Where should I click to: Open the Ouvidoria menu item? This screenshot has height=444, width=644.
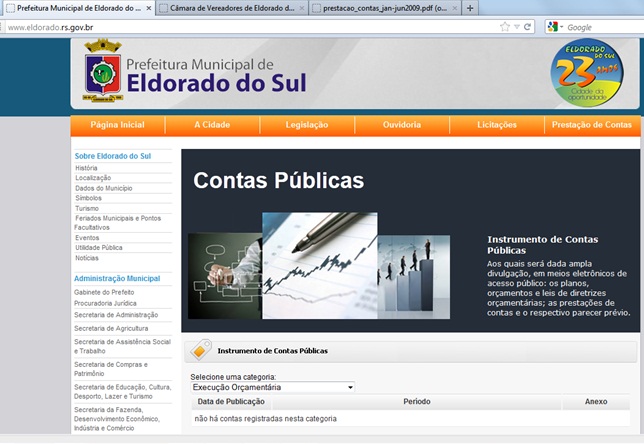pos(402,125)
